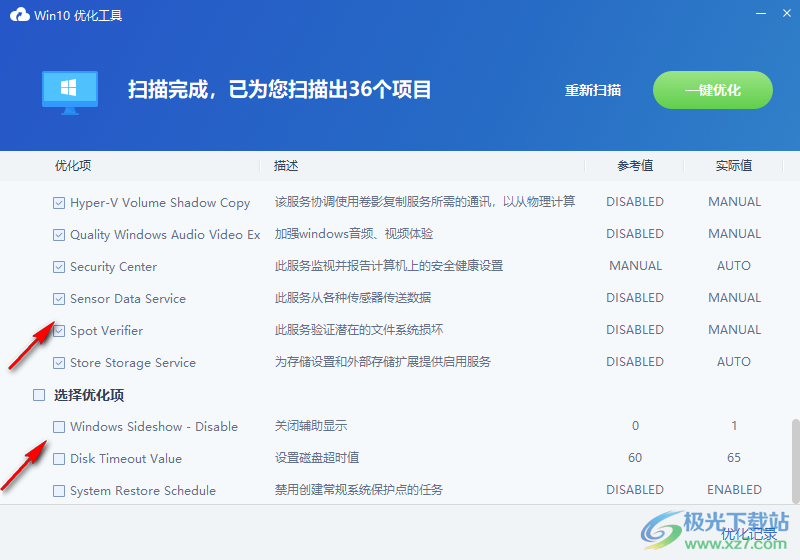800x560 pixels.
Task: Click MANUAL reference value for Security Center
Action: [635, 266]
